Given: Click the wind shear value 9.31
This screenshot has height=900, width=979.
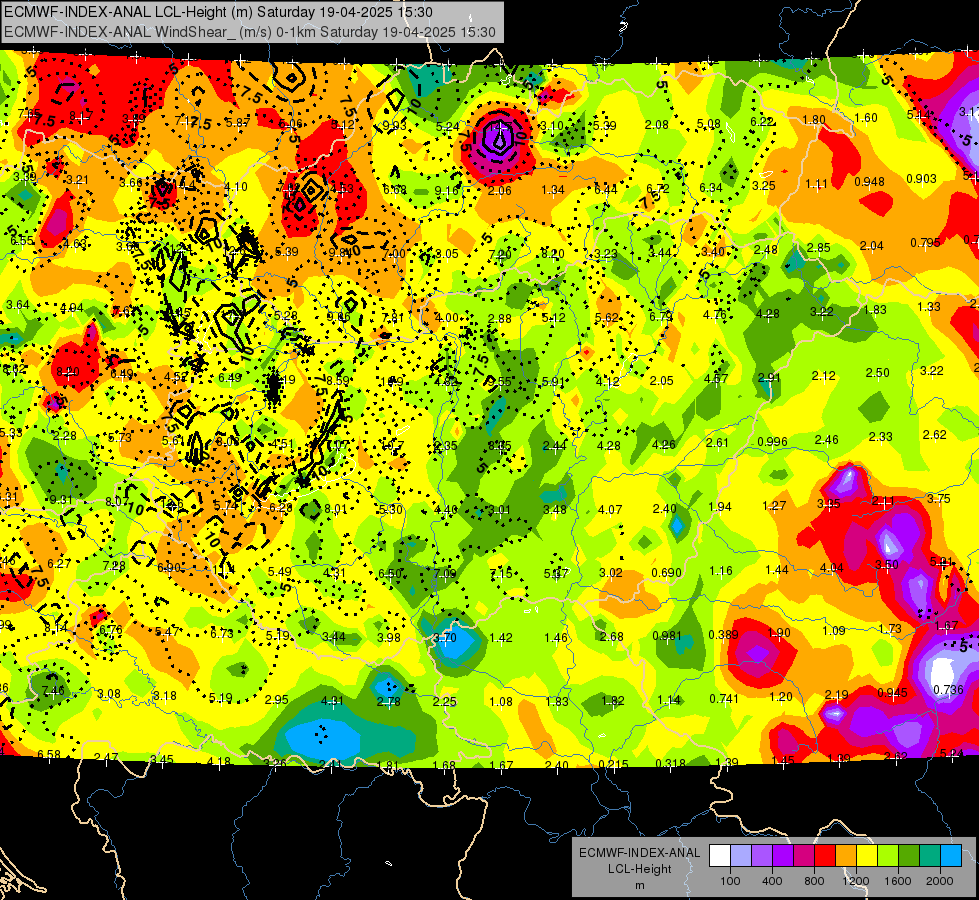Looking at the screenshot, I should (61, 500).
